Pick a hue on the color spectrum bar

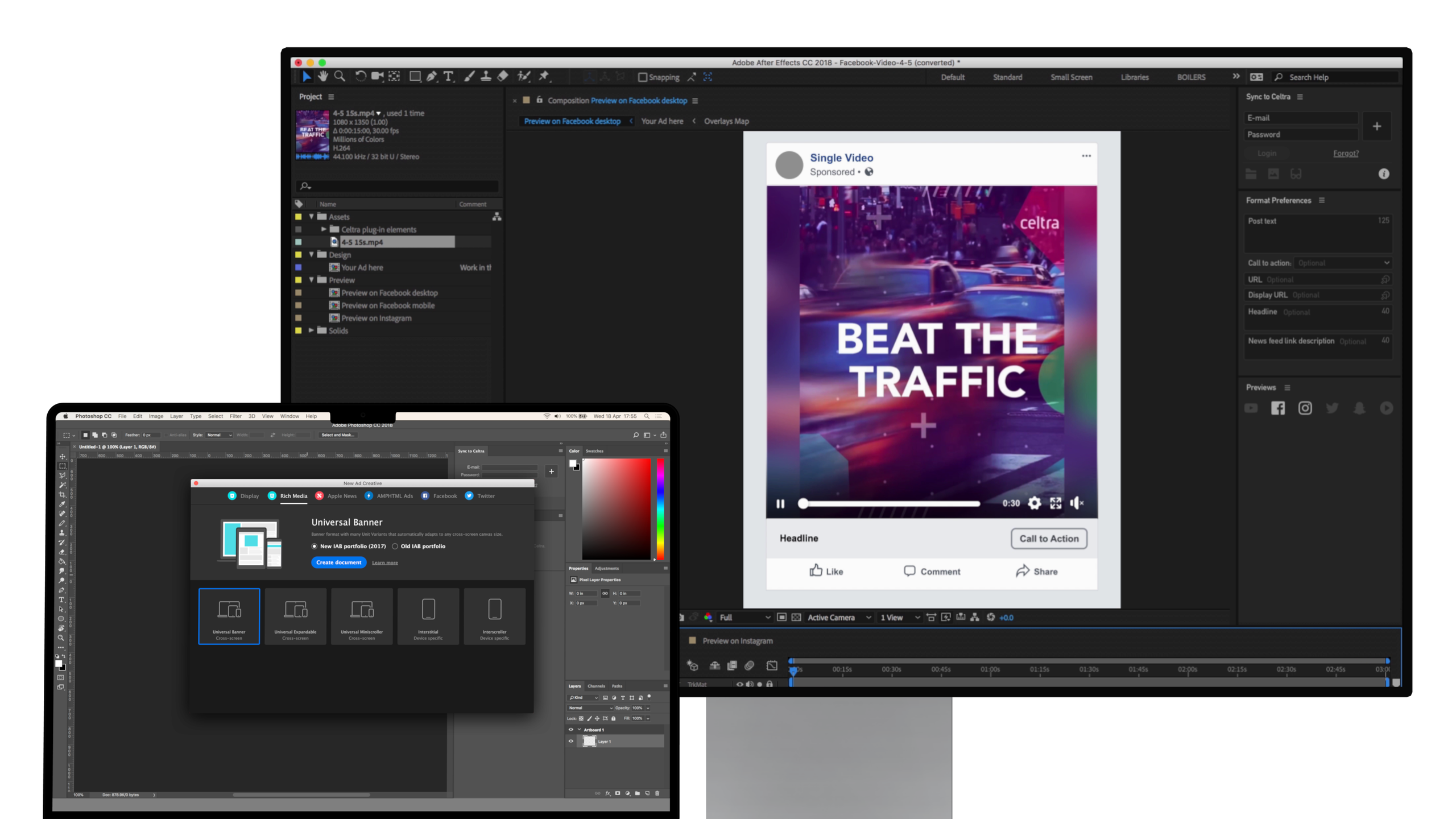pyautogui.click(x=660, y=506)
